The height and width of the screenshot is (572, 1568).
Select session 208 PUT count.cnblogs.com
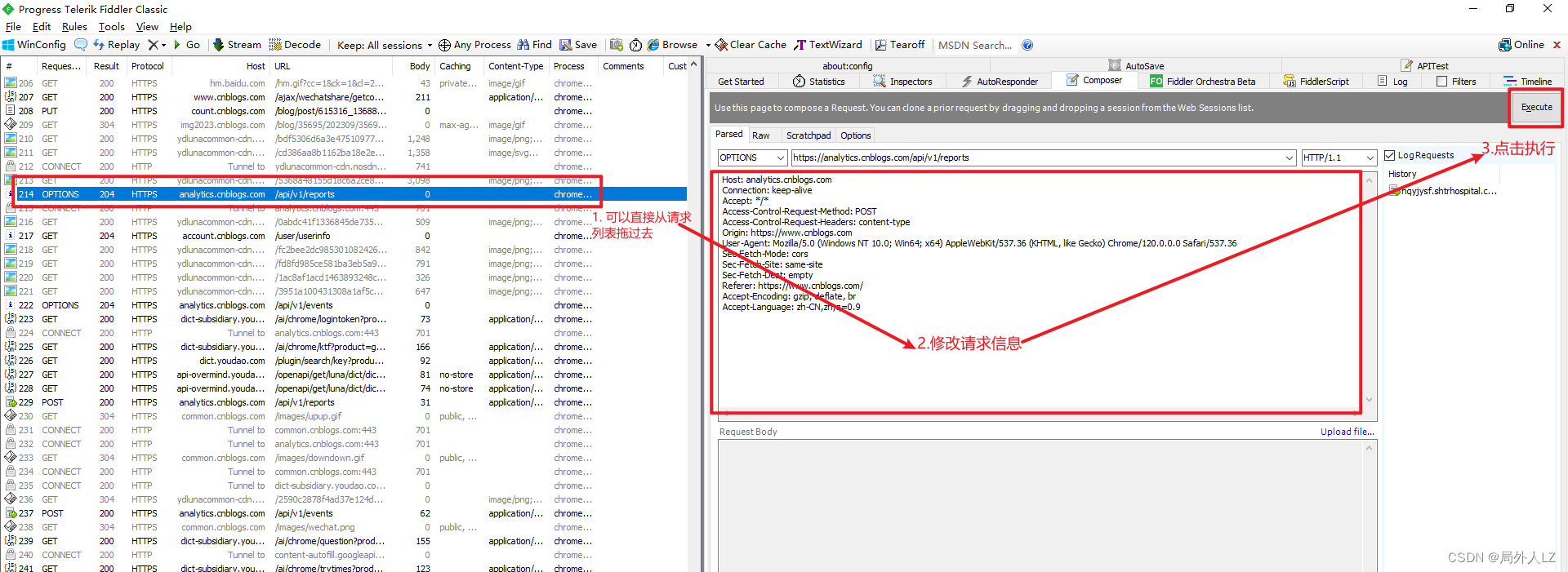click(344, 111)
